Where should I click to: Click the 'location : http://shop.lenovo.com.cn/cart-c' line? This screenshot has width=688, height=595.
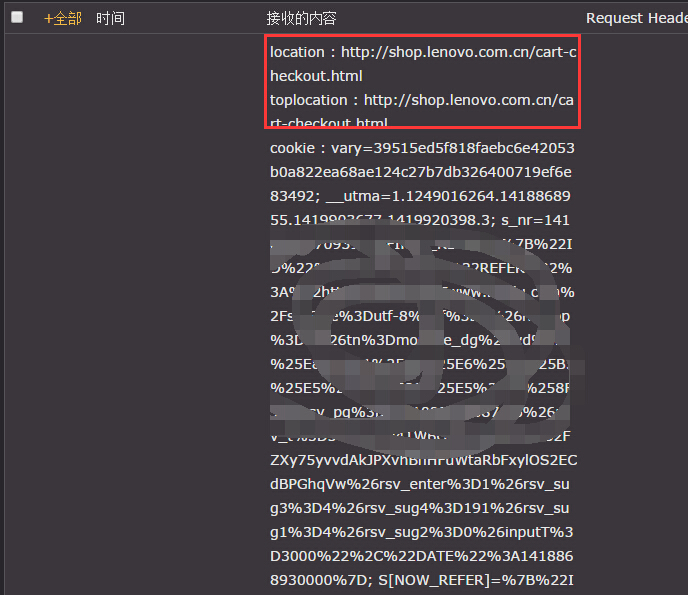423,52
